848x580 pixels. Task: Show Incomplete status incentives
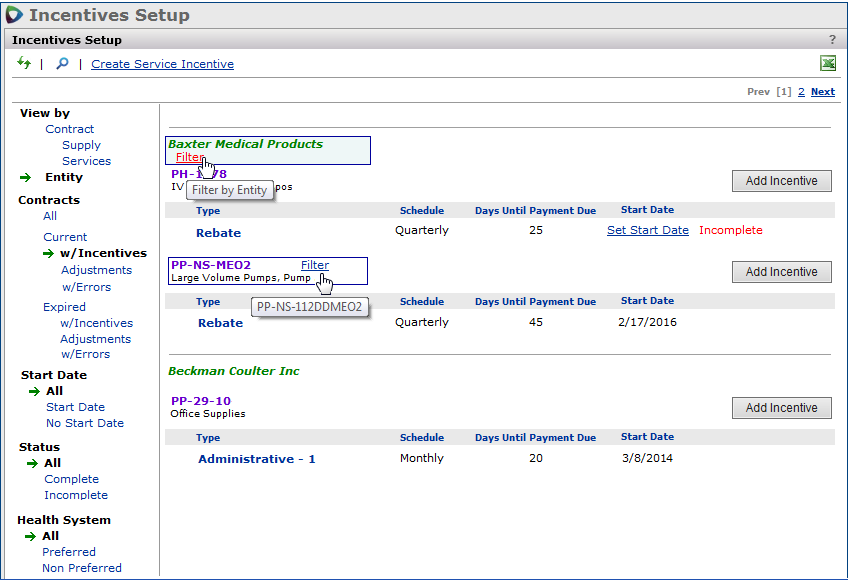pos(75,495)
